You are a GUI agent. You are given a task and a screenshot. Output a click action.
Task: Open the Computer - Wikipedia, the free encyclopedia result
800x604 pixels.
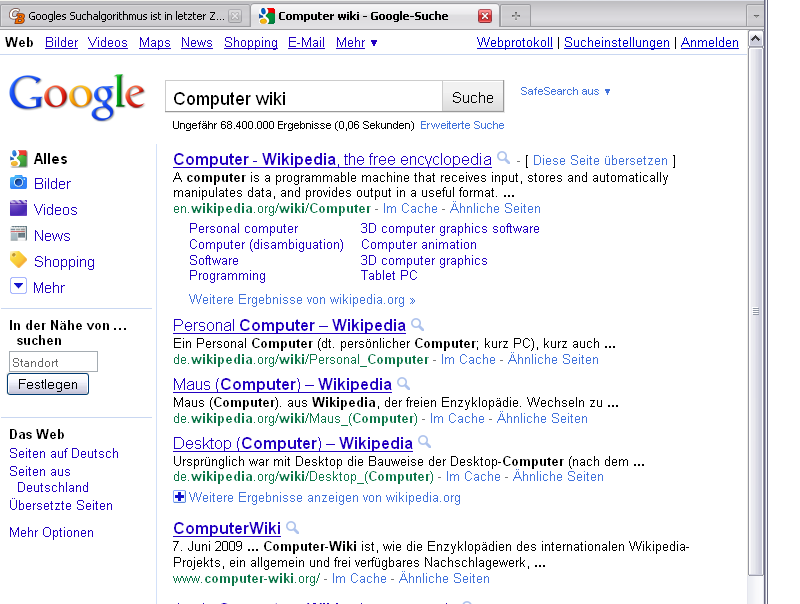pyautogui.click(x=332, y=160)
